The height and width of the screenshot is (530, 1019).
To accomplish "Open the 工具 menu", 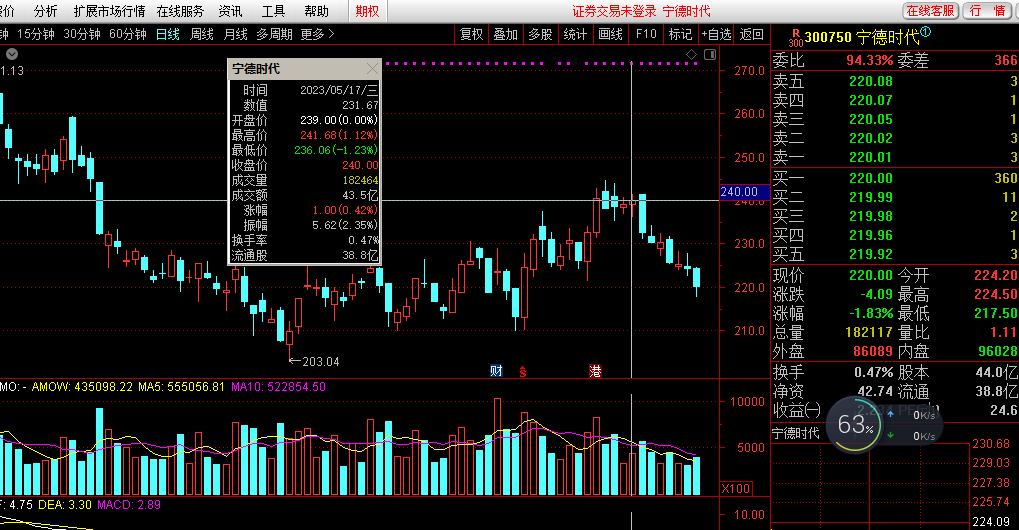I will [x=274, y=11].
